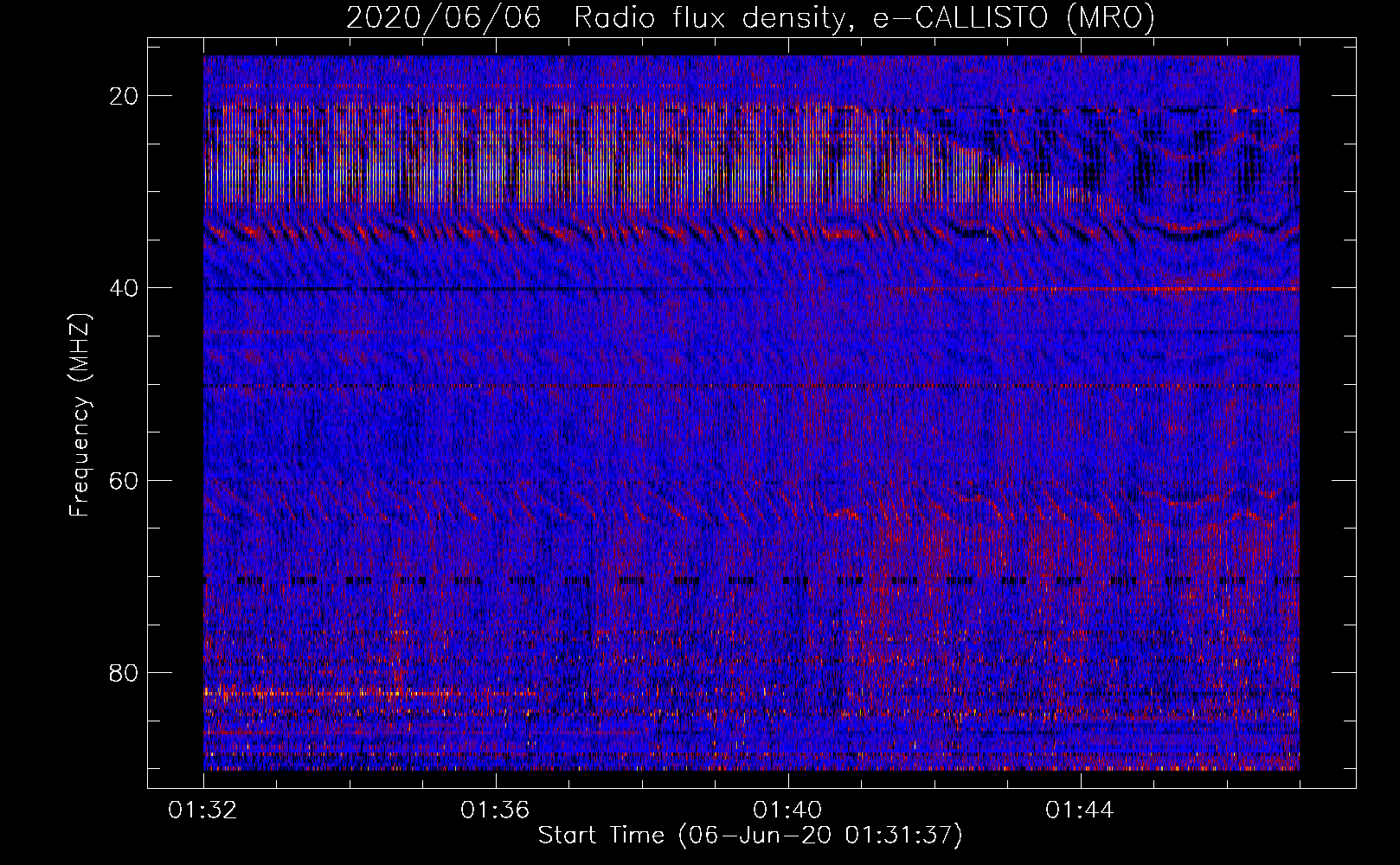The height and width of the screenshot is (865, 1400).
Task: Click the 01:36 time tick label
Action: (495, 811)
